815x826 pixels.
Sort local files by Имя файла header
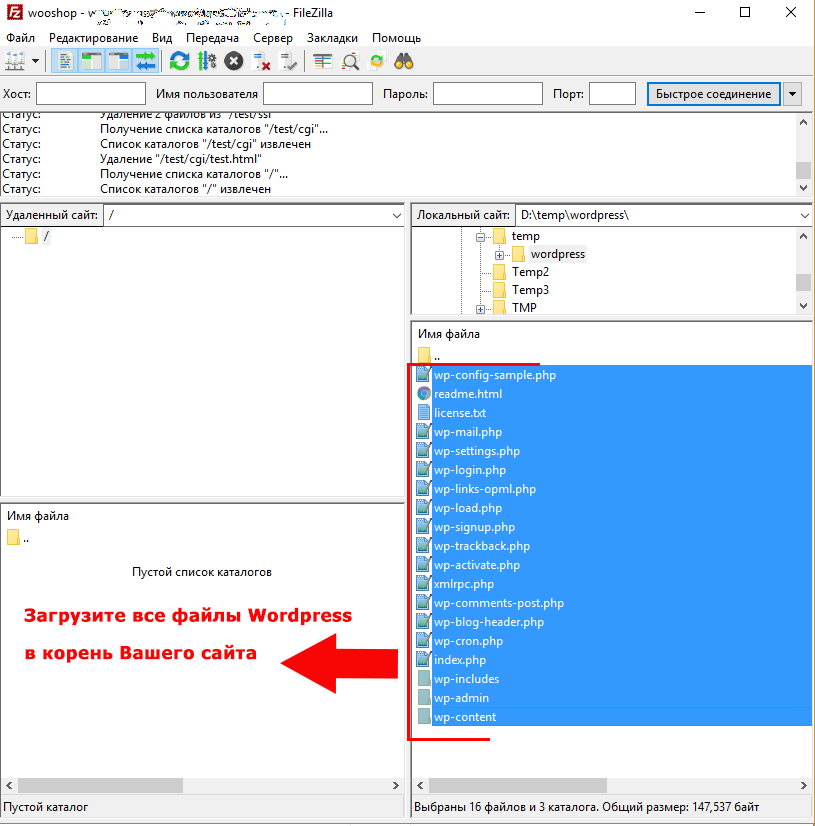tap(449, 334)
